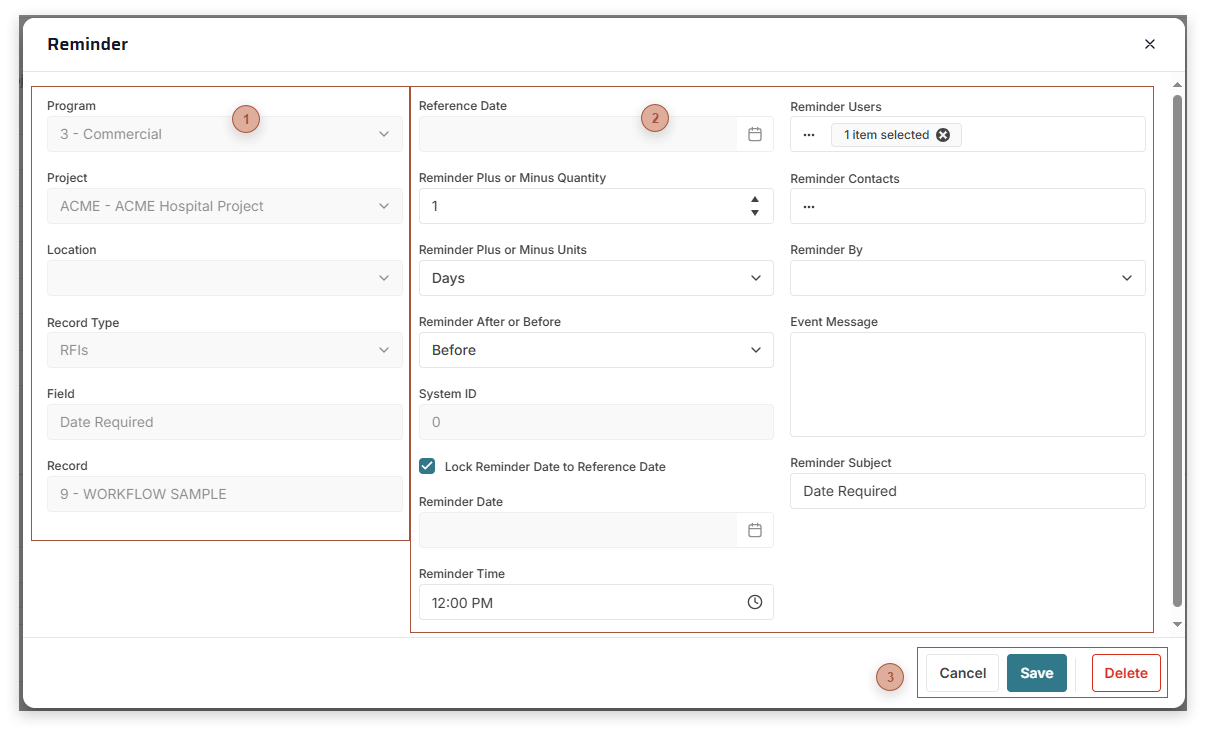This screenshot has height=734, width=1206.
Task: Open the Reminder Date calendar picker
Action: pyautogui.click(x=755, y=530)
